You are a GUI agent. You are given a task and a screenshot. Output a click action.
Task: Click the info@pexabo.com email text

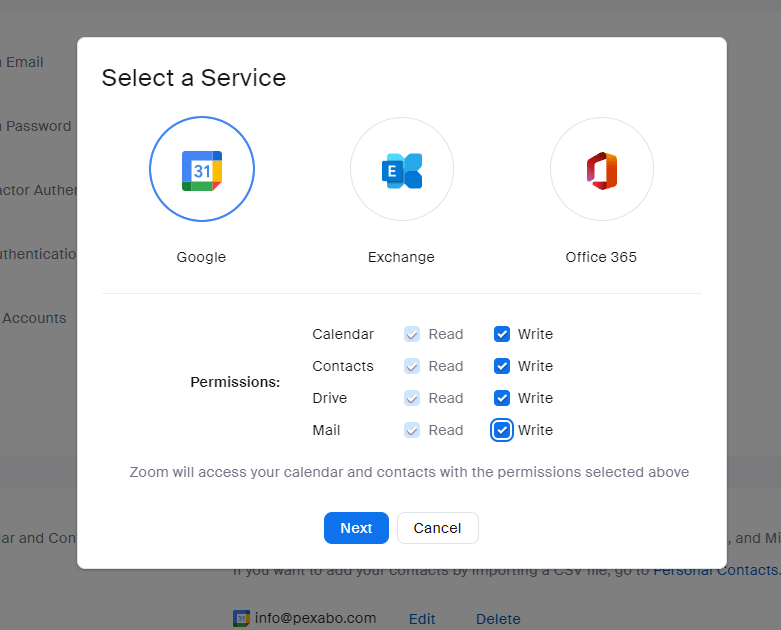point(315,618)
